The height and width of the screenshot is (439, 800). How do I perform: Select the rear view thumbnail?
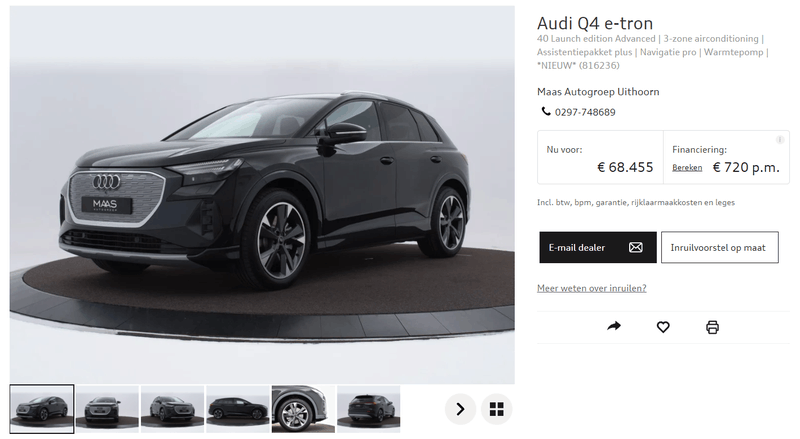pos(368,409)
